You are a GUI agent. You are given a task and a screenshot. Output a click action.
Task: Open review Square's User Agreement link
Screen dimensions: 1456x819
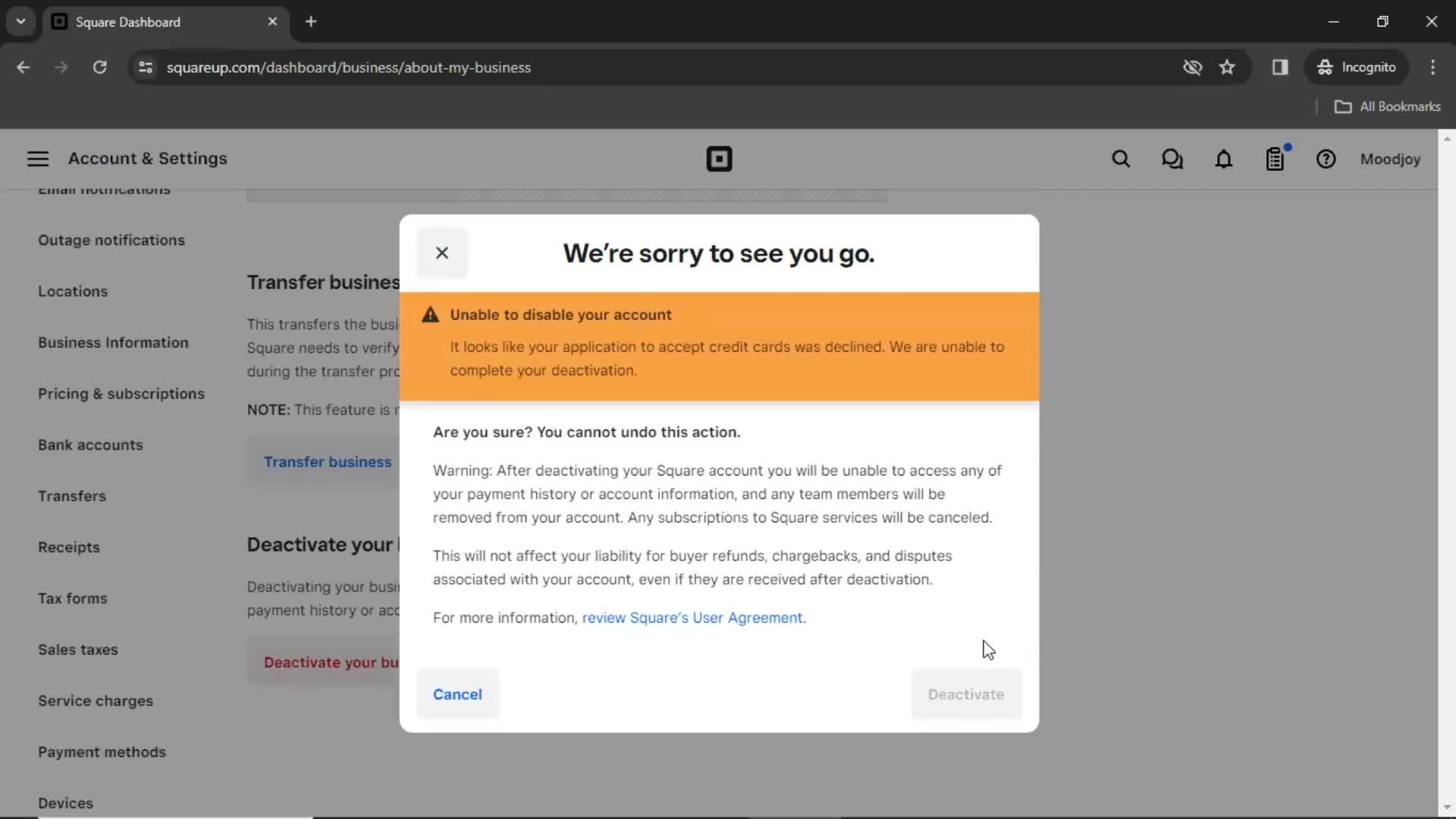click(692, 618)
